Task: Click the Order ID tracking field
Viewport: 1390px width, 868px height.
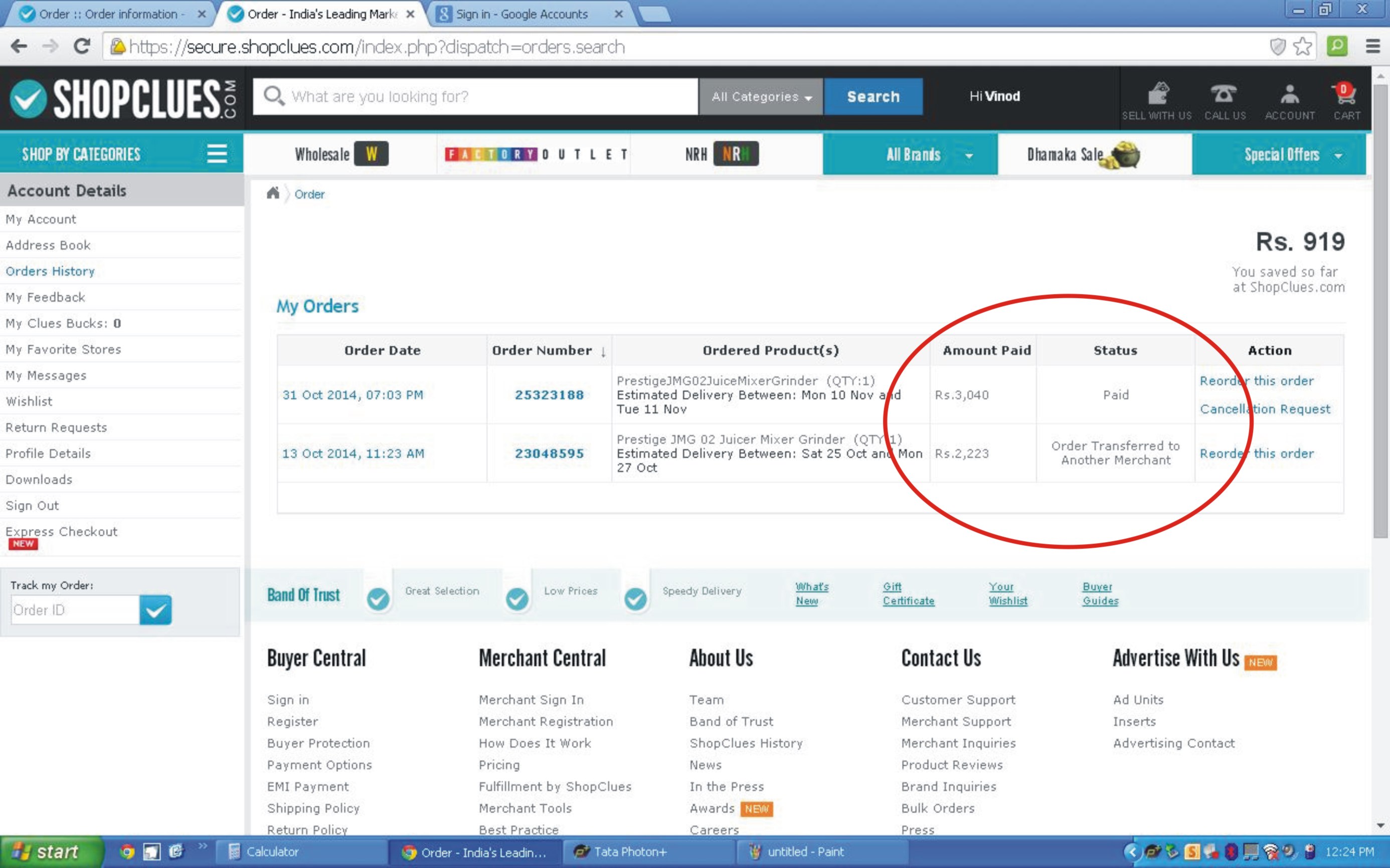Action: pyautogui.click(x=75, y=610)
